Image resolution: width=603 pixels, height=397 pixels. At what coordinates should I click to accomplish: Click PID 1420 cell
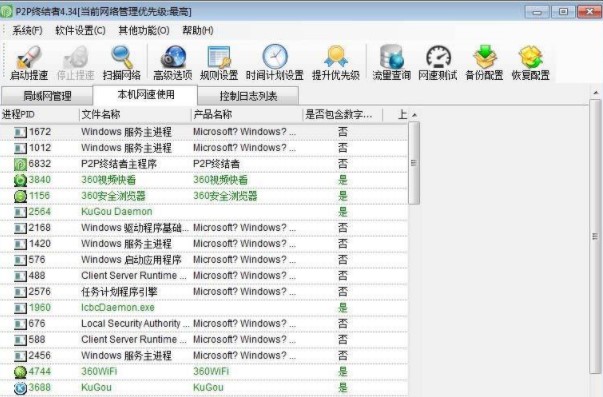[x=40, y=244]
